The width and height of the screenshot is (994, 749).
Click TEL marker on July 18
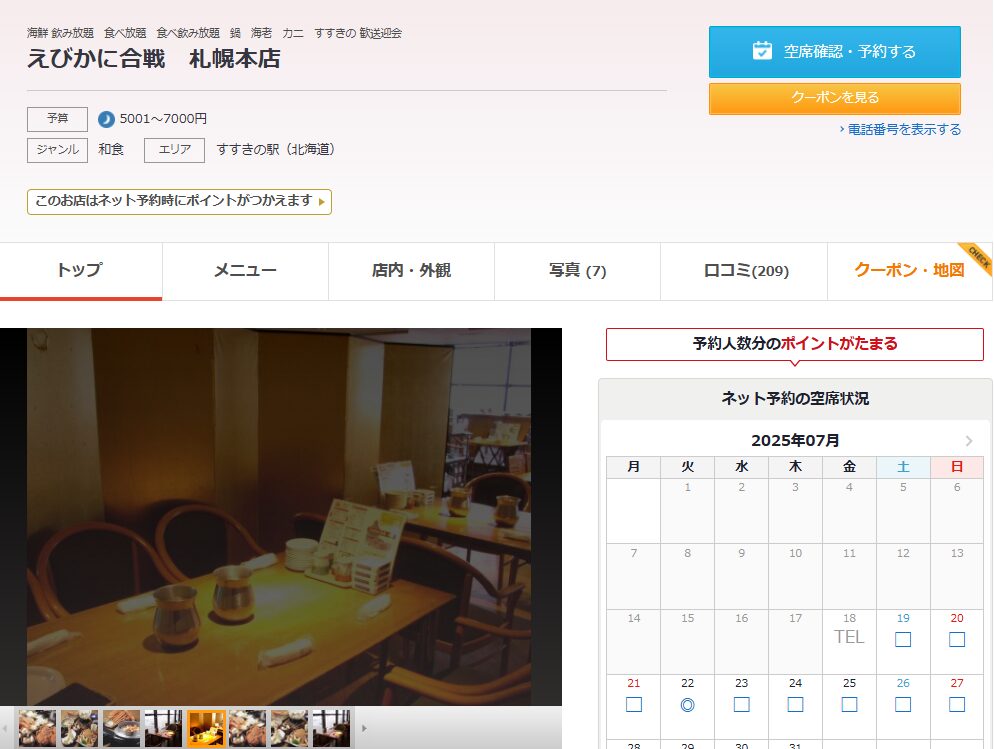tap(849, 637)
